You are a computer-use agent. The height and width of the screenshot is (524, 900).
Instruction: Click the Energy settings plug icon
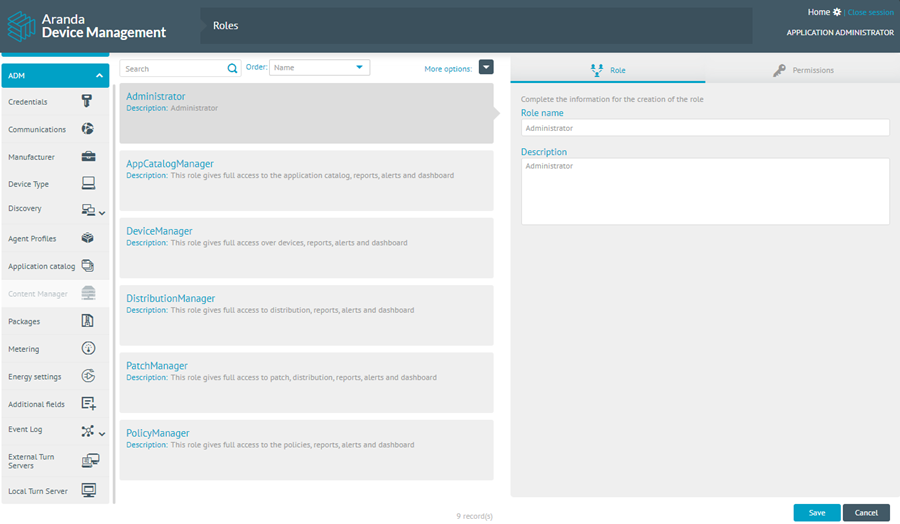pos(88,376)
